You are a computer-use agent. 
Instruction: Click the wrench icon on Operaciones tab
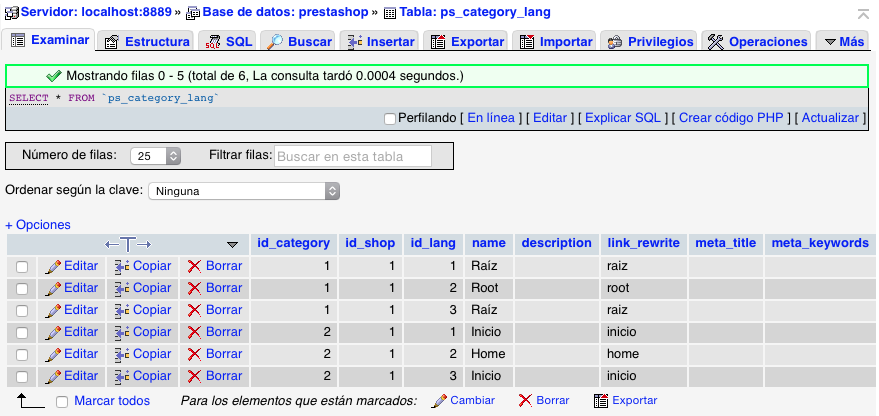pos(715,42)
